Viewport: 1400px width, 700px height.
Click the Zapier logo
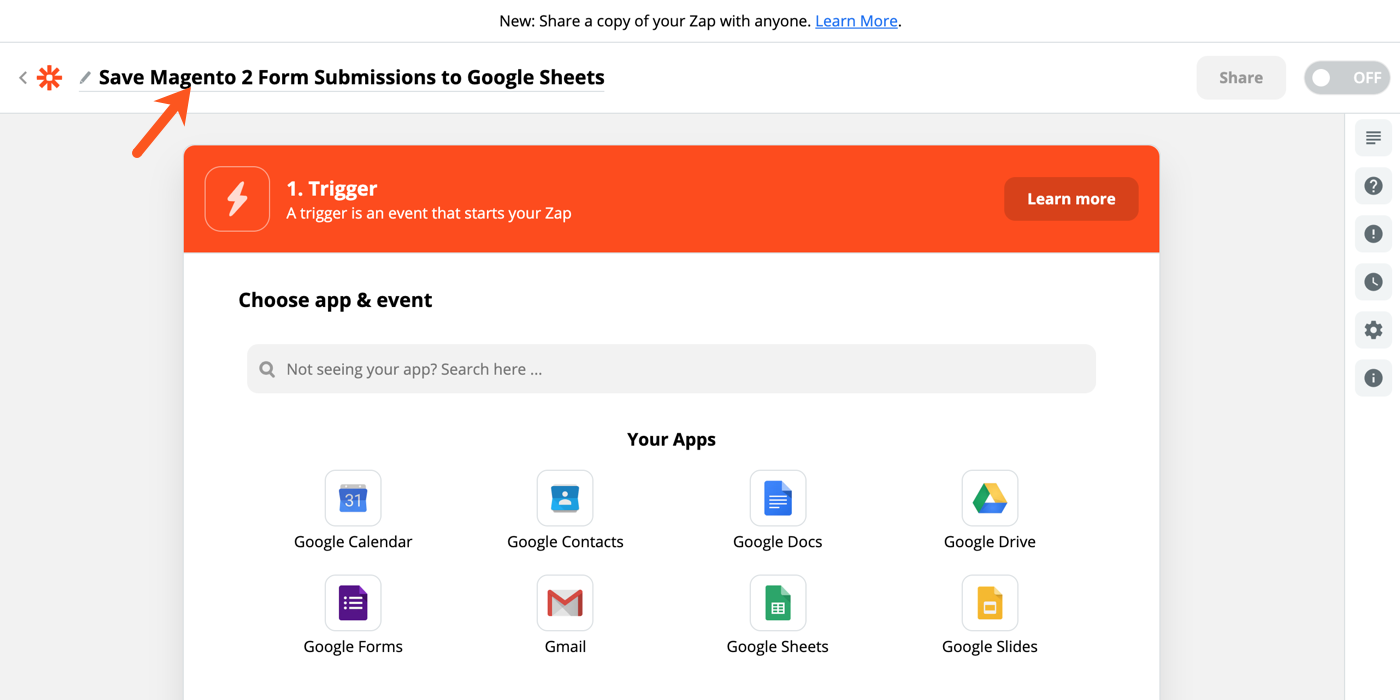49,77
